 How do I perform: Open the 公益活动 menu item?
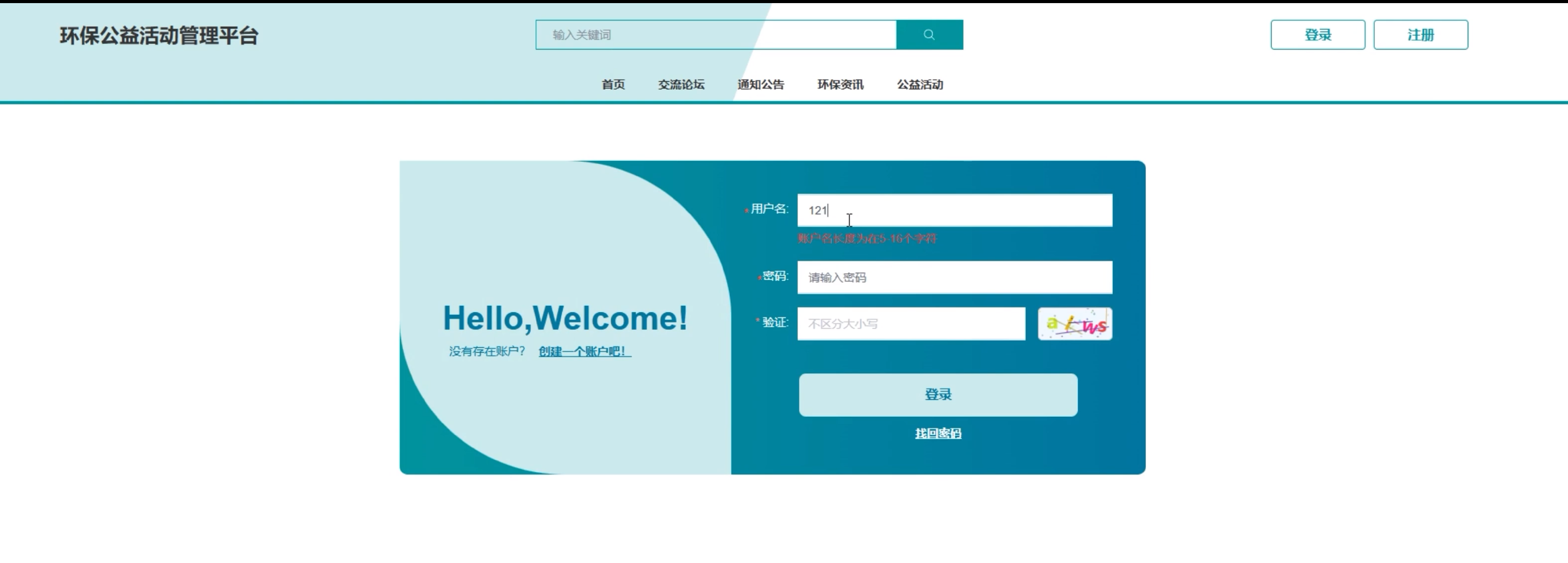(x=920, y=84)
